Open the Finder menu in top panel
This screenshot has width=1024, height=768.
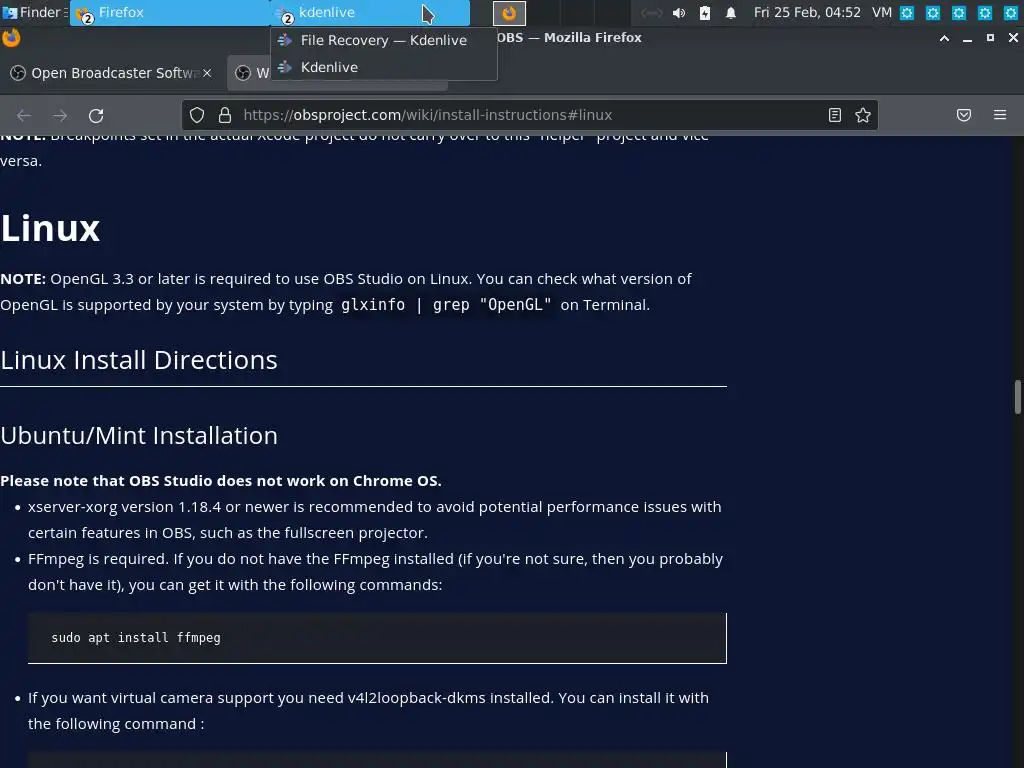(x=35, y=12)
